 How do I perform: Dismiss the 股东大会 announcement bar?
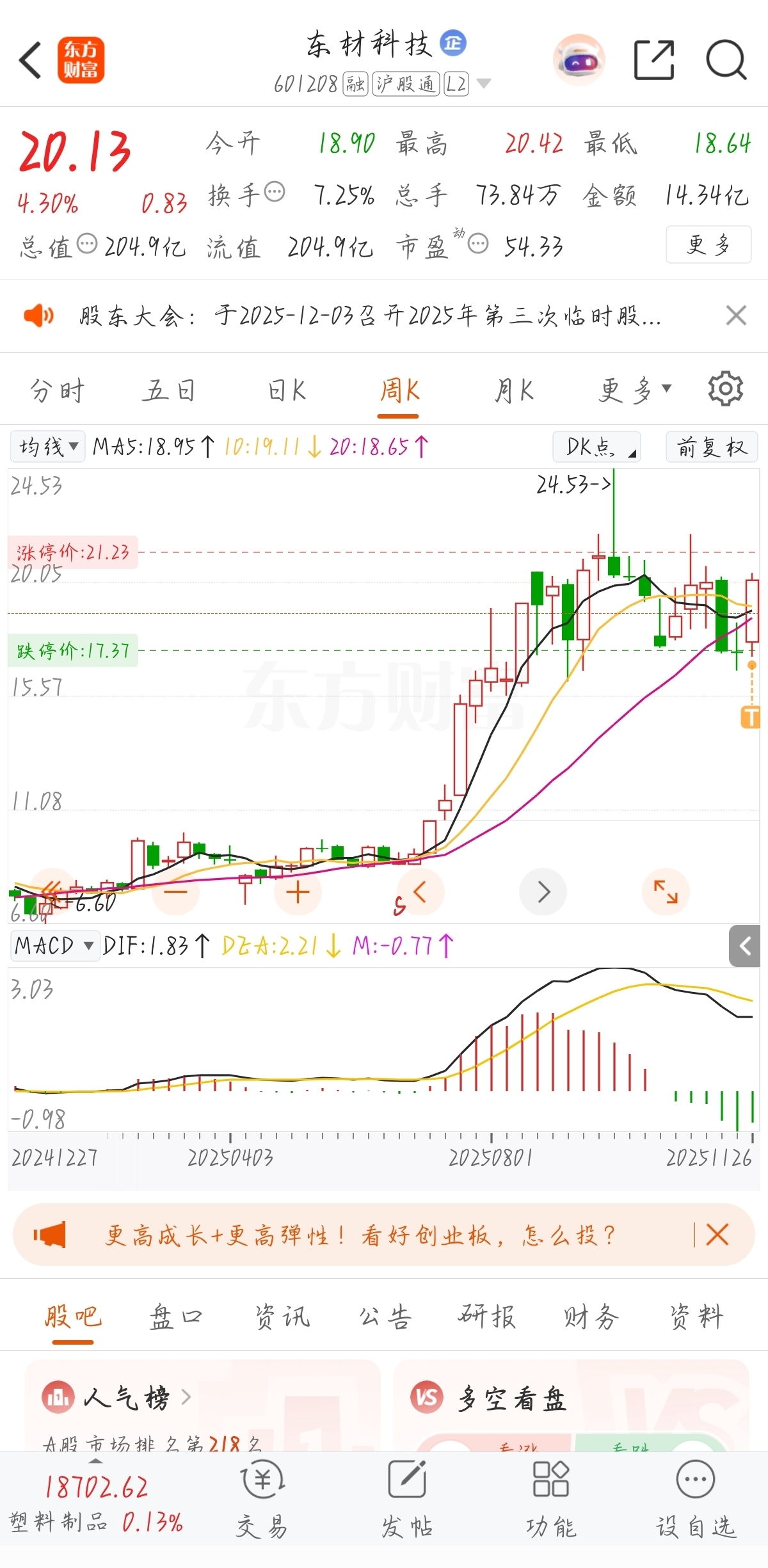(736, 316)
